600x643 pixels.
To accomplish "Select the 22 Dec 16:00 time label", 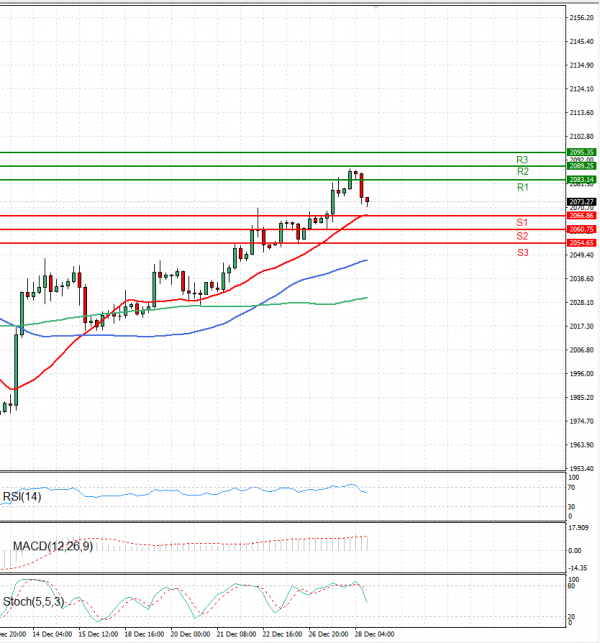I will pyautogui.click(x=283, y=634).
